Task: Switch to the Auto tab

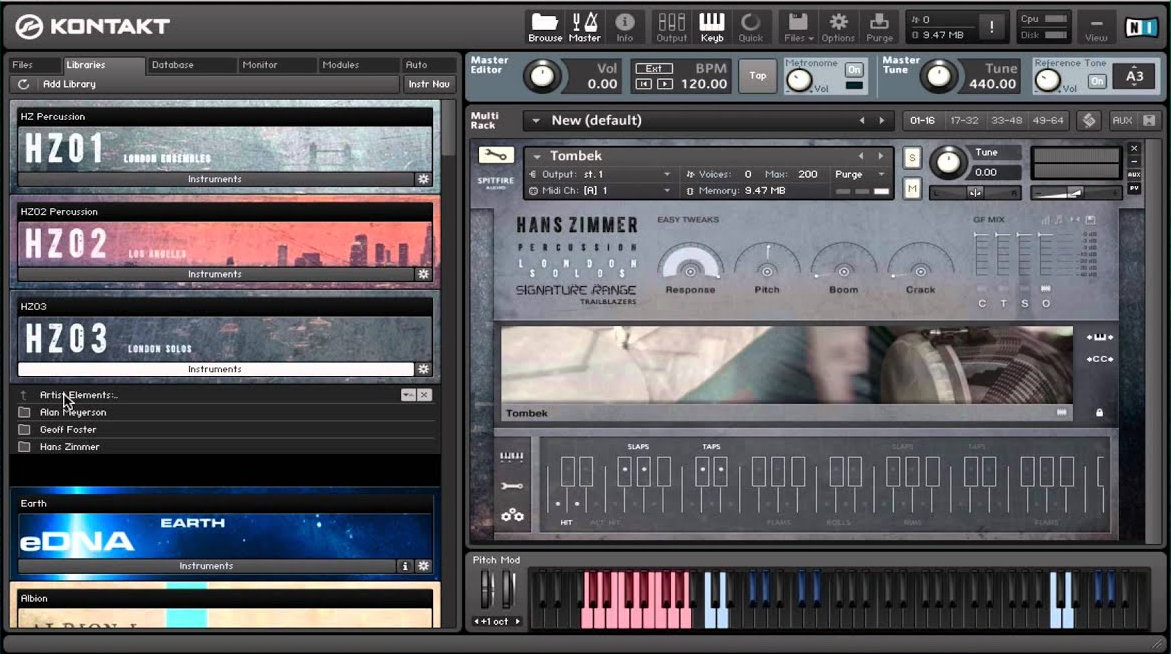Action: click(417, 65)
